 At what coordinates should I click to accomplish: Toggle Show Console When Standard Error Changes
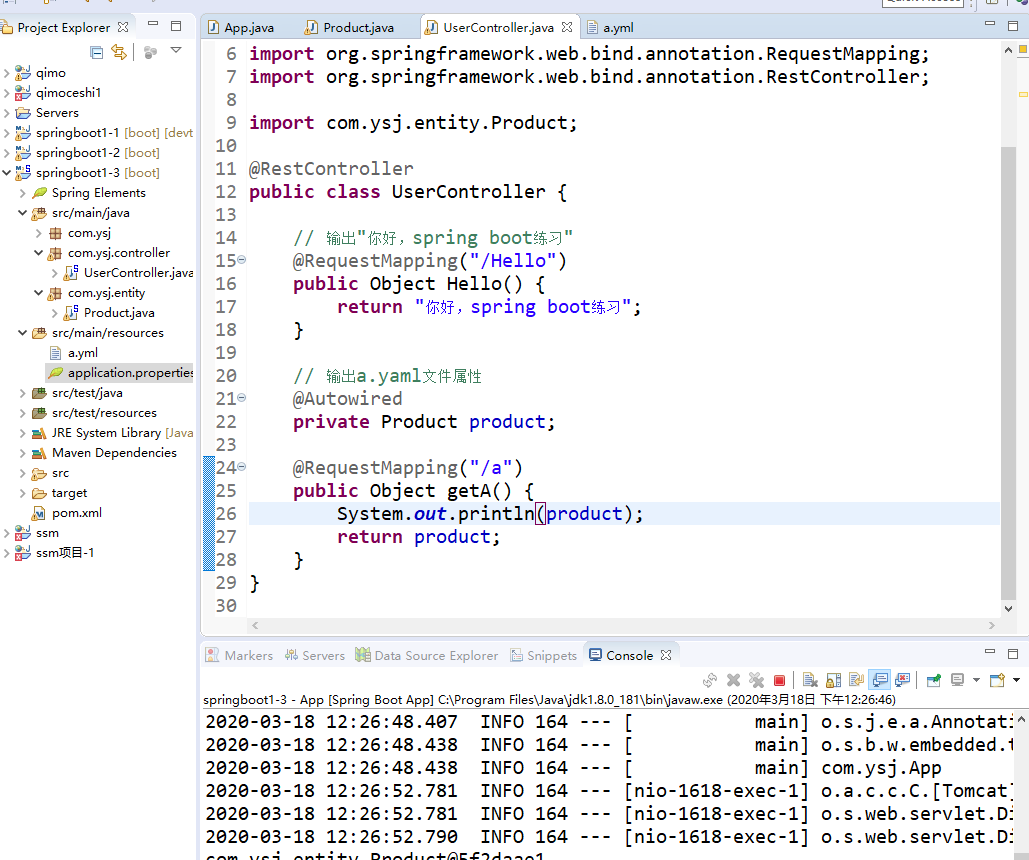tap(902, 680)
